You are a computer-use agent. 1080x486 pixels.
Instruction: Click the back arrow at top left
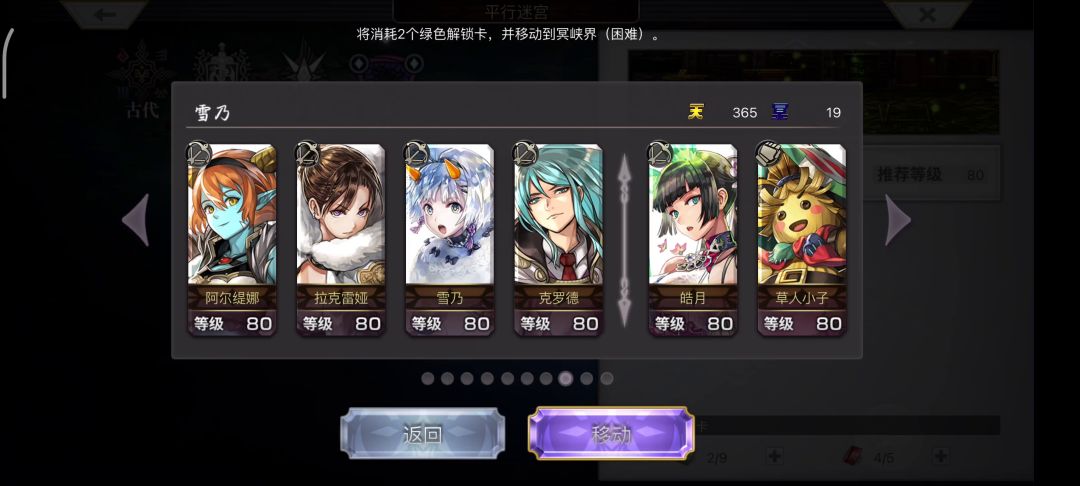[x=105, y=14]
